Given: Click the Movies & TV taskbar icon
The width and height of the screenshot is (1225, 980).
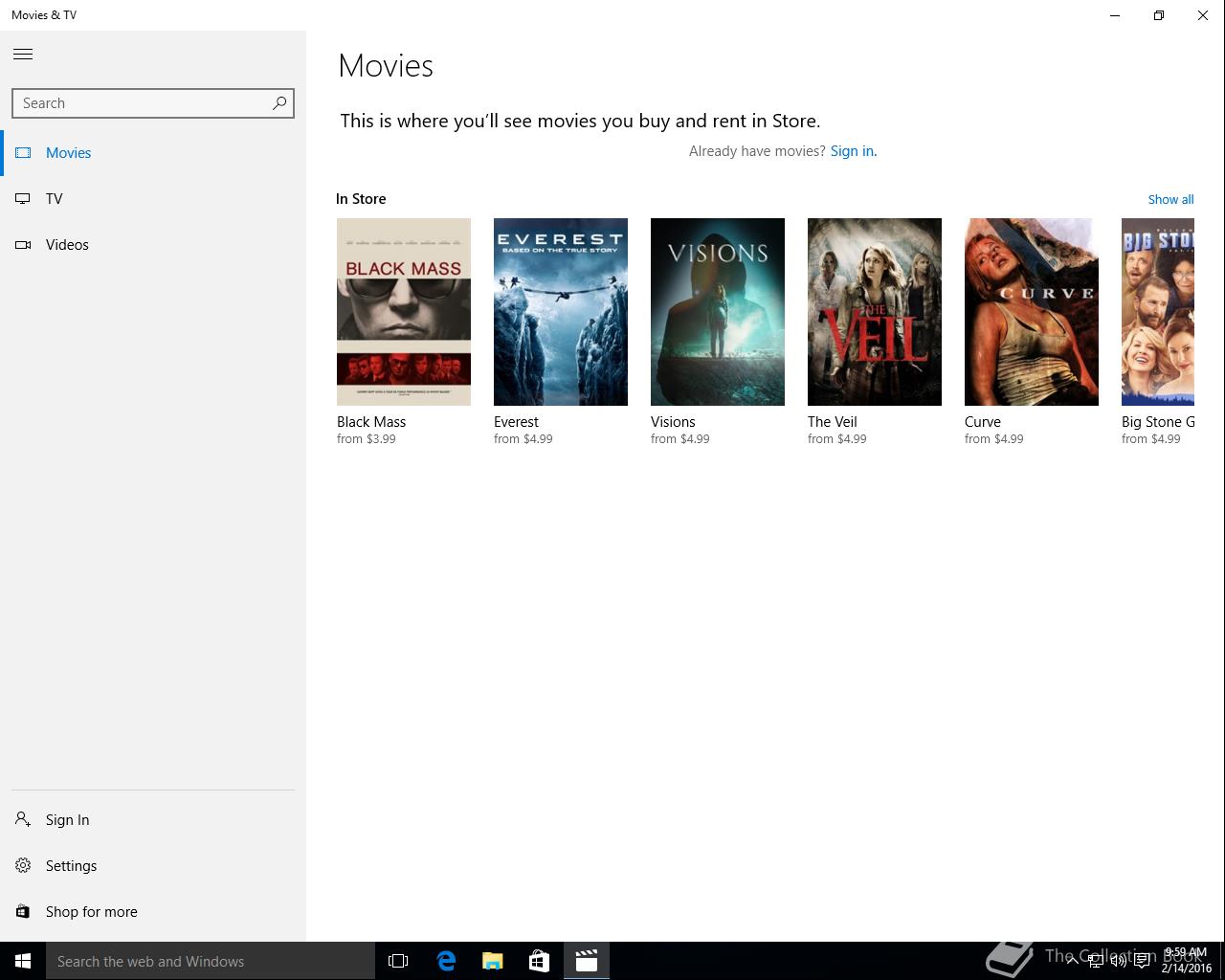Looking at the screenshot, I should [587, 961].
